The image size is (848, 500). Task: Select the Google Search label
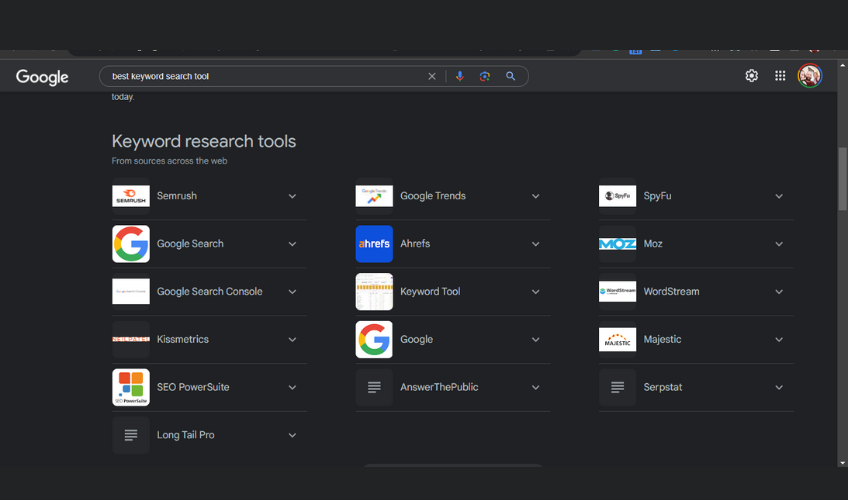pyautogui.click(x=190, y=244)
